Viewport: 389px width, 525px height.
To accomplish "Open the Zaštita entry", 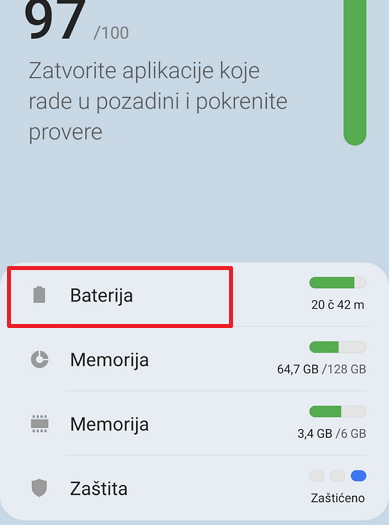I will (x=194, y=488).
